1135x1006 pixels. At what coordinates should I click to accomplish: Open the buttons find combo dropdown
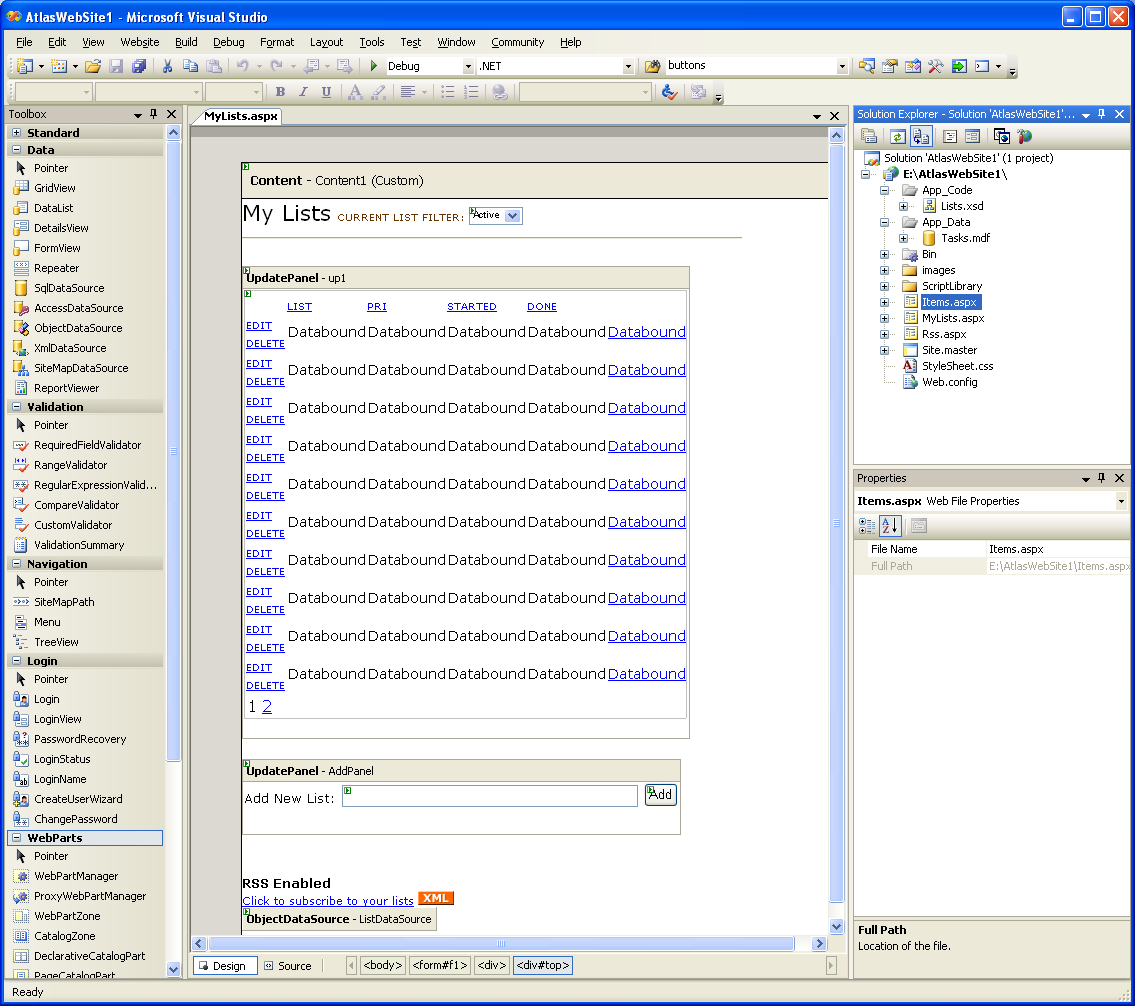tap(841, 67)
